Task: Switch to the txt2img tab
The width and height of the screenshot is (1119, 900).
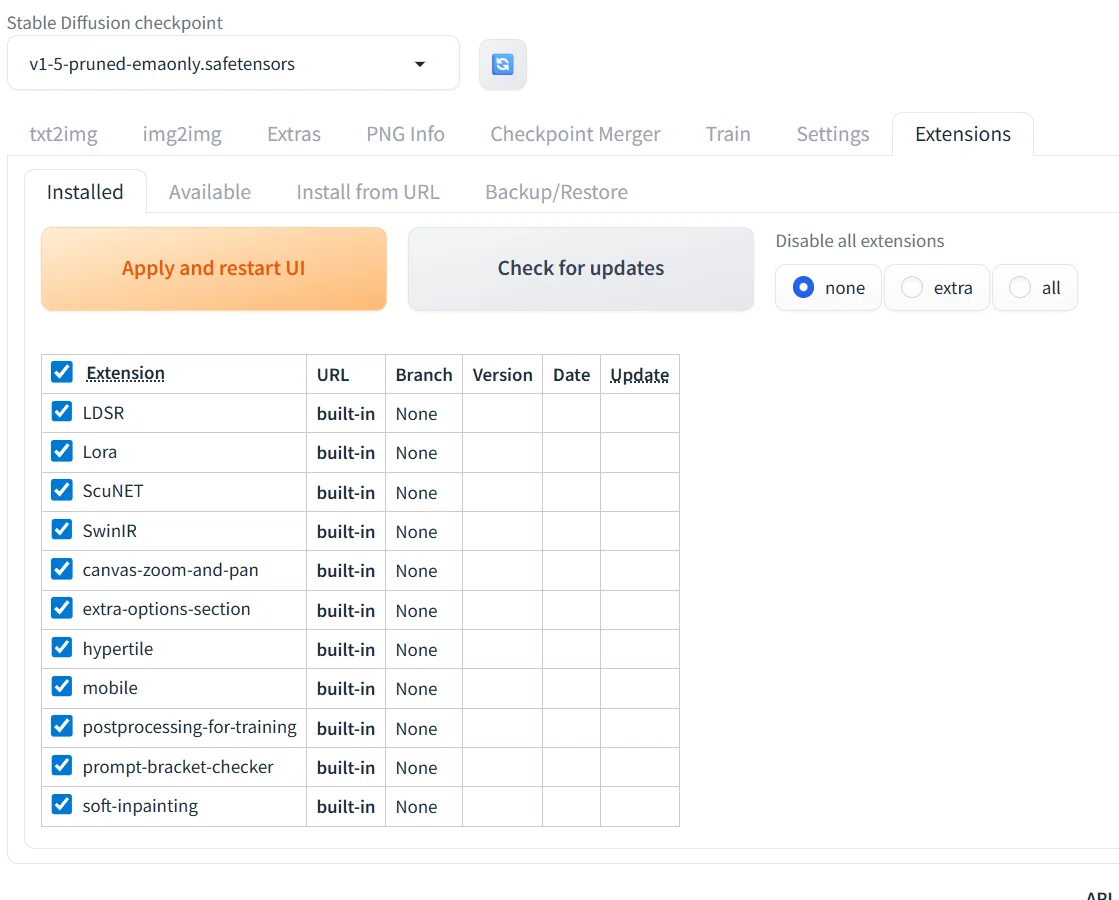Action: tap(64, 134)
